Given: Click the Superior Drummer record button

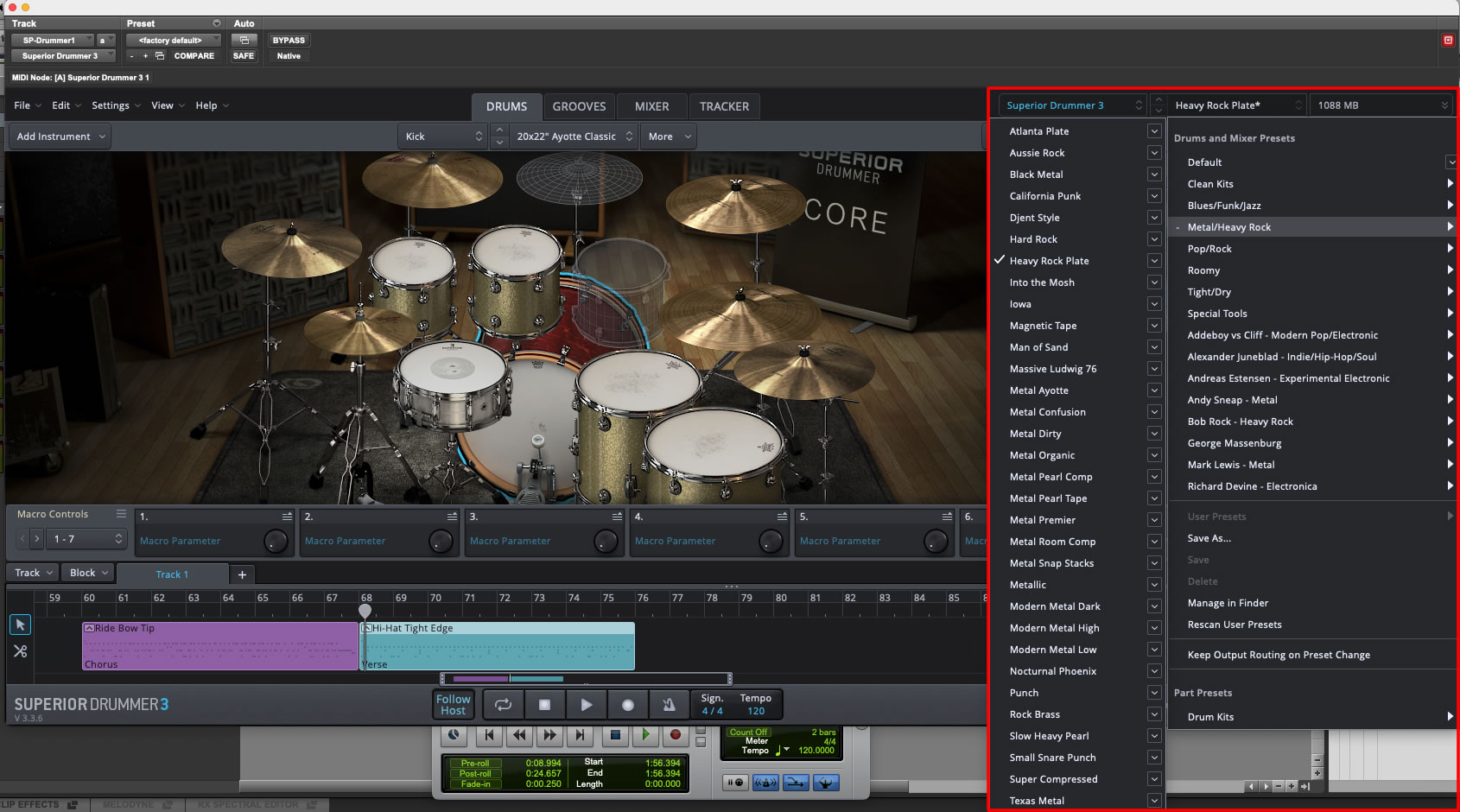Looking at the screenshot, I should pos(628,705).
